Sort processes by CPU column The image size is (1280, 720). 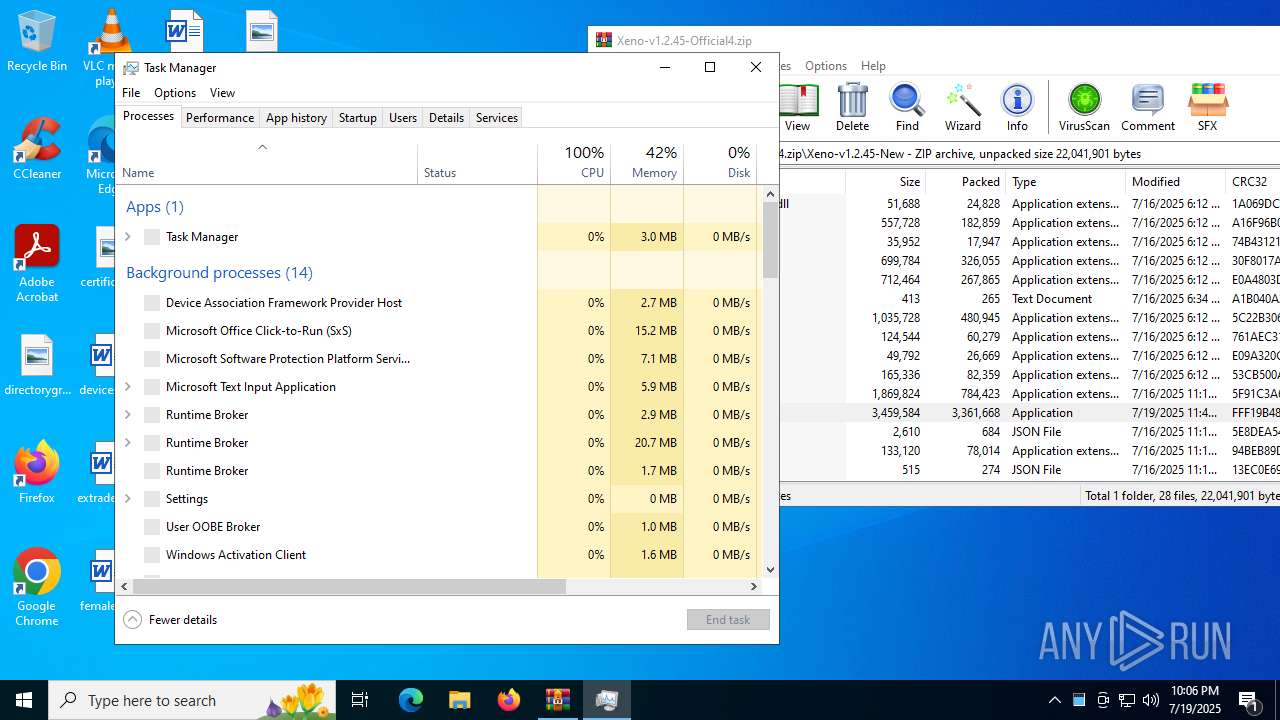pos(574,163)
